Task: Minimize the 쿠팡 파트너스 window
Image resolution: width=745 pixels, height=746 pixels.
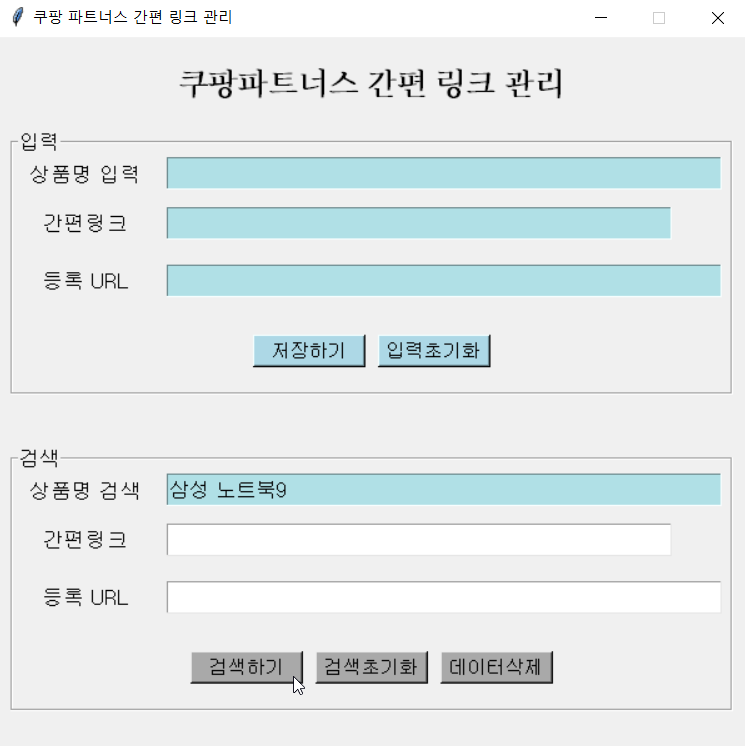Action: [x=601, y=18]
